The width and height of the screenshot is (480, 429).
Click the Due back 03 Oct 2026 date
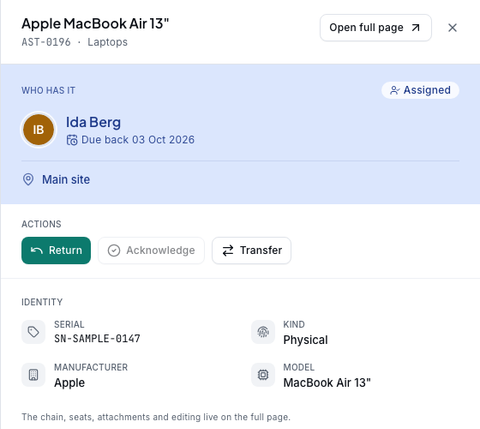tap(138, 140)
